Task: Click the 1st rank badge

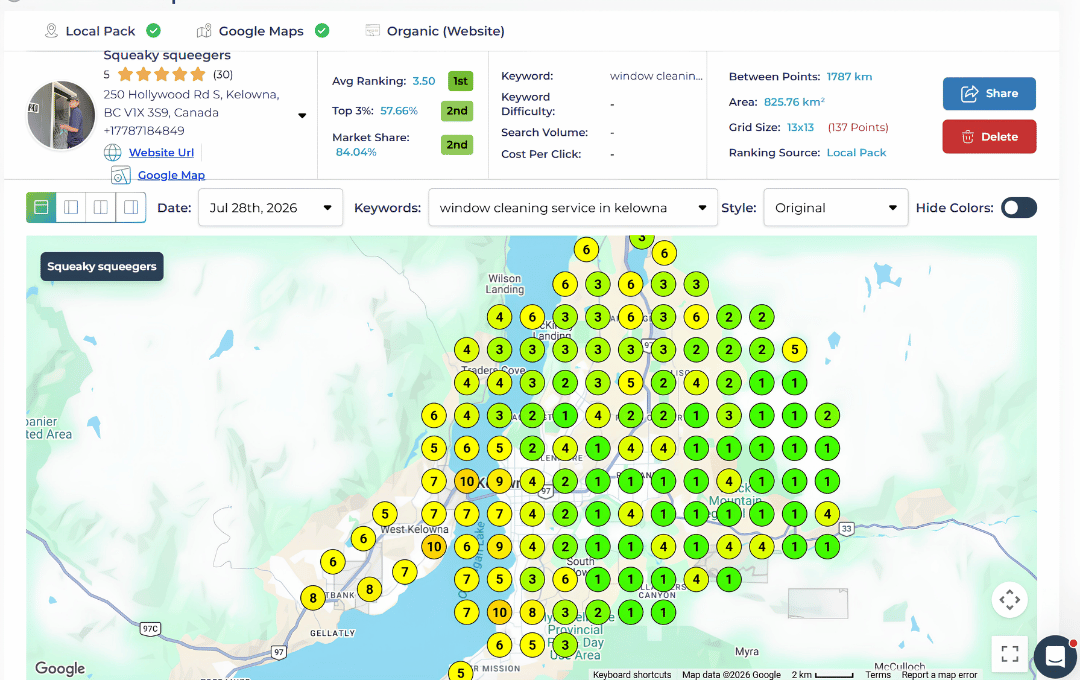Action: (x=460, y=81)
